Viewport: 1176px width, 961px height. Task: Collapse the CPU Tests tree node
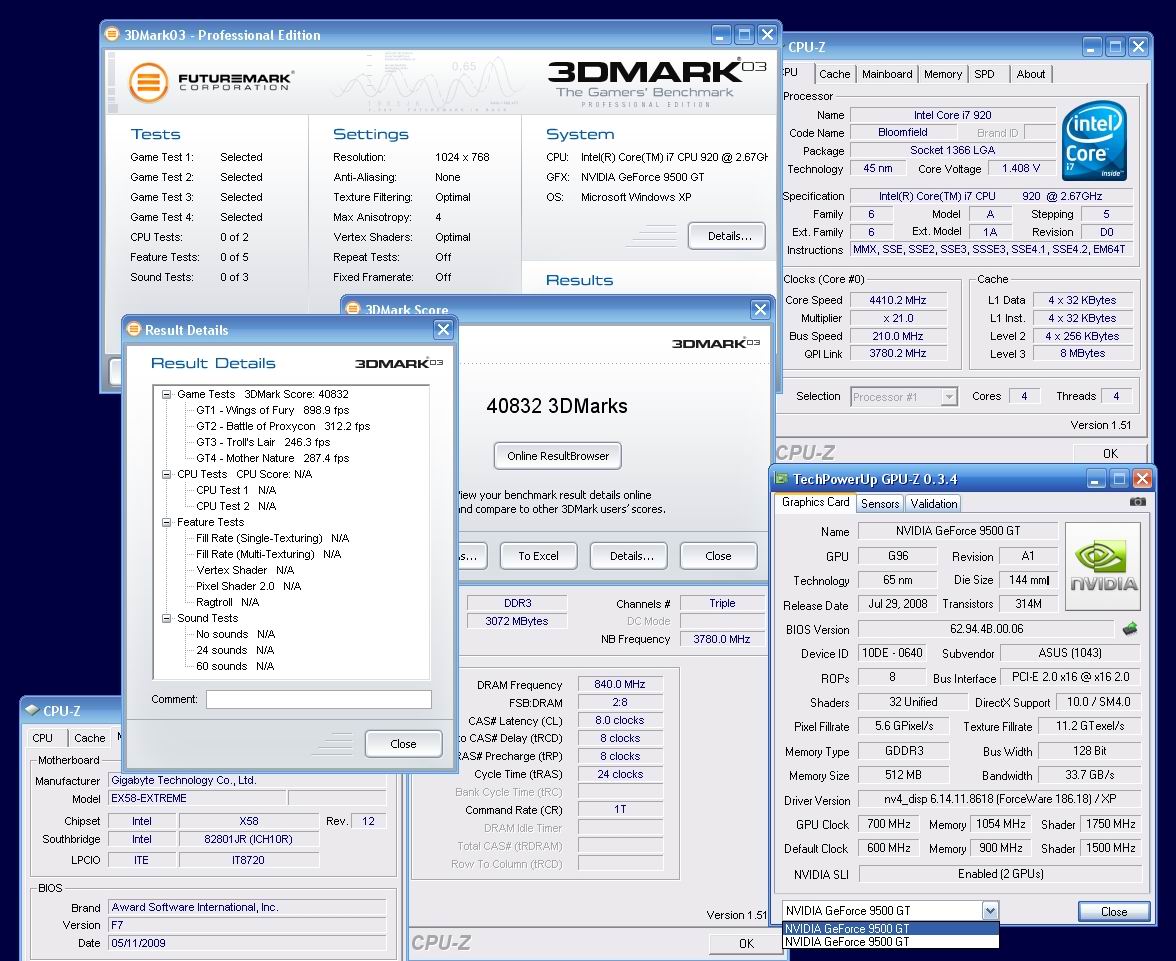166,474
